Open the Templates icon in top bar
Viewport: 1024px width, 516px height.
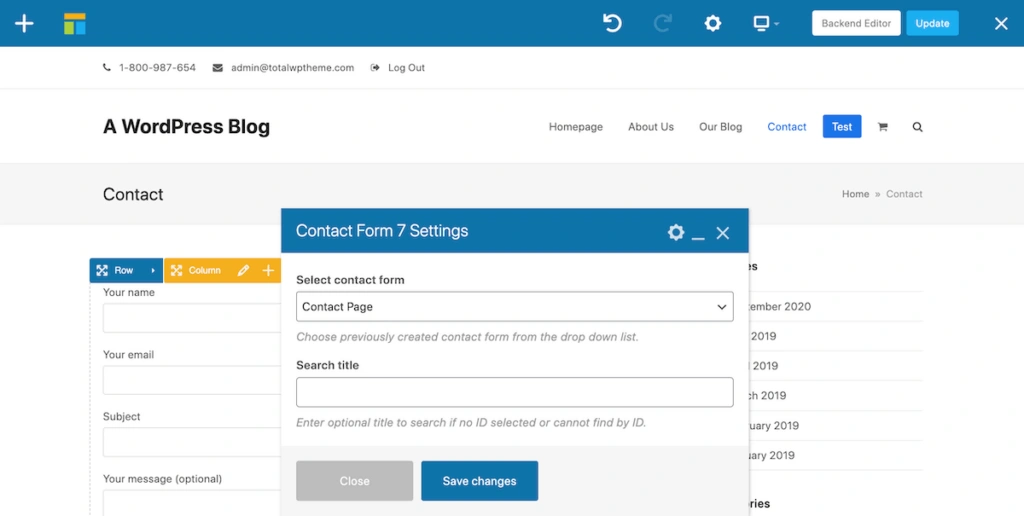pos(75,23)
